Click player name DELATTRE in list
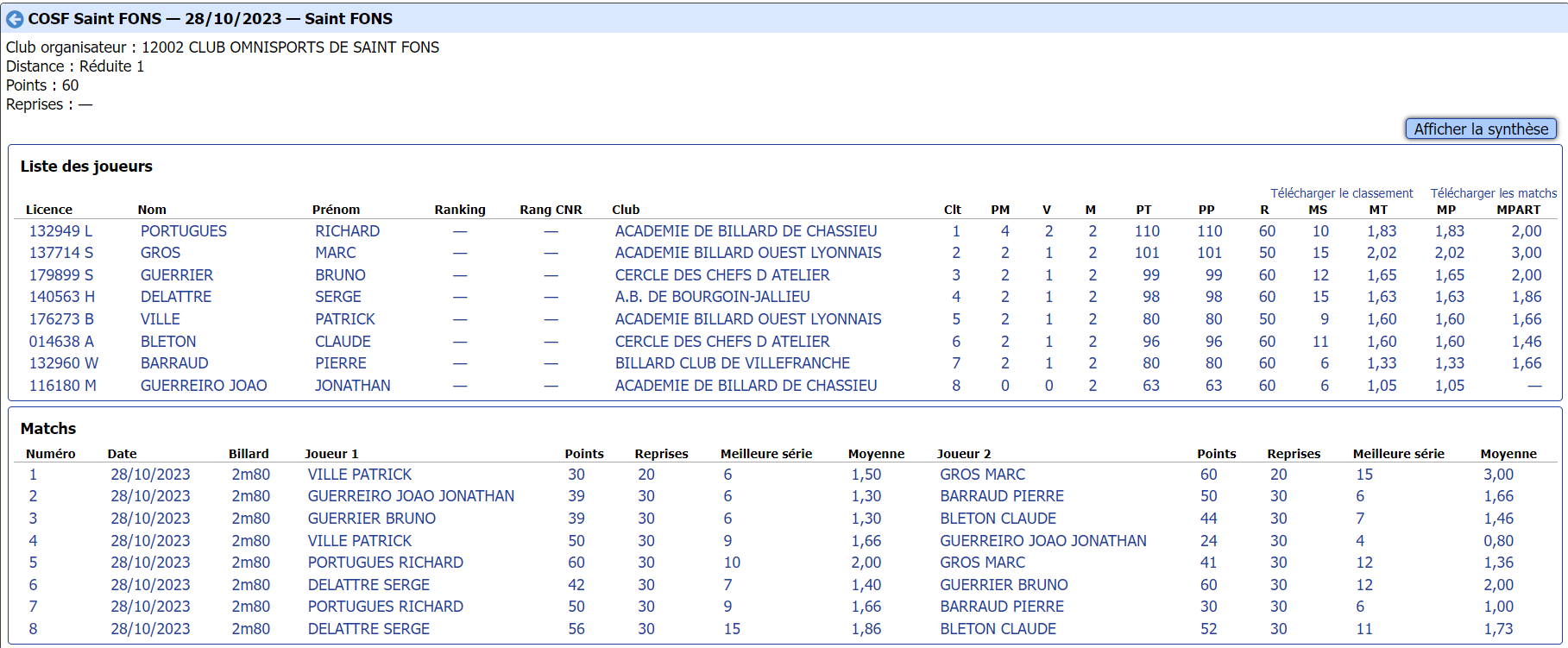The image size is (1568, 648). (176, 297)
